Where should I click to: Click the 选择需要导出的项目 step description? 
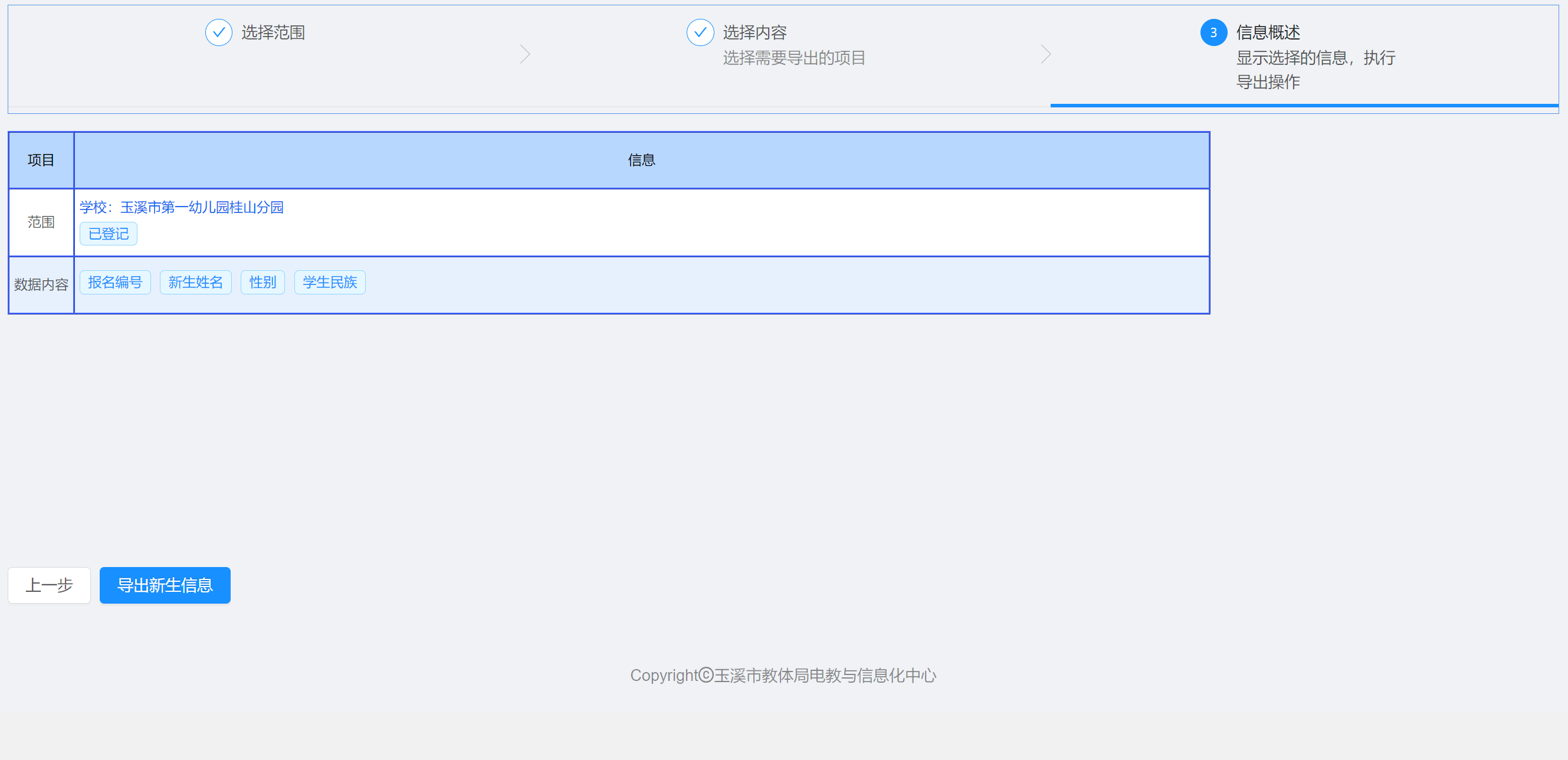tap(794, 58)
